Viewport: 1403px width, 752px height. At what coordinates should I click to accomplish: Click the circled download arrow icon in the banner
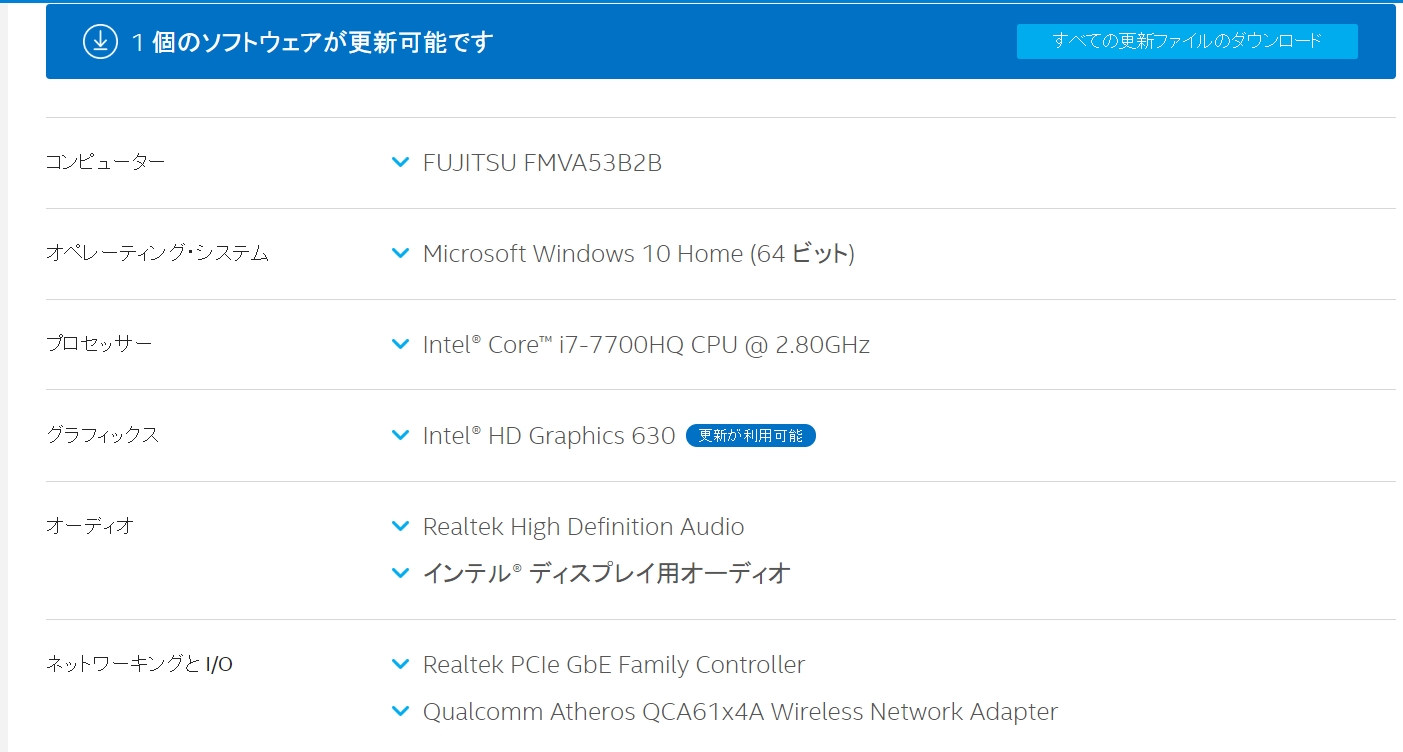100,41
